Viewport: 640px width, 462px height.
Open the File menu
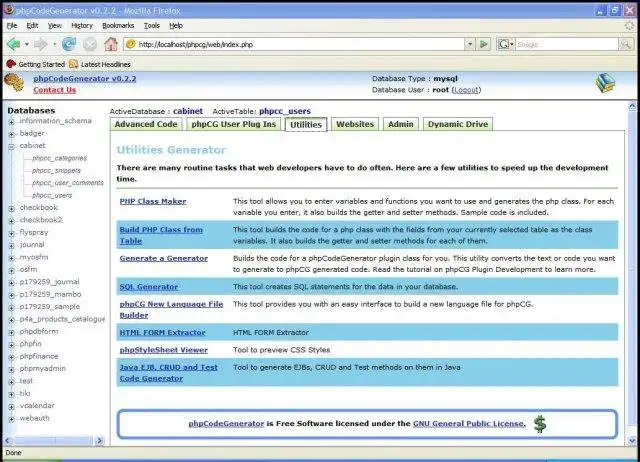click(12, 26)
